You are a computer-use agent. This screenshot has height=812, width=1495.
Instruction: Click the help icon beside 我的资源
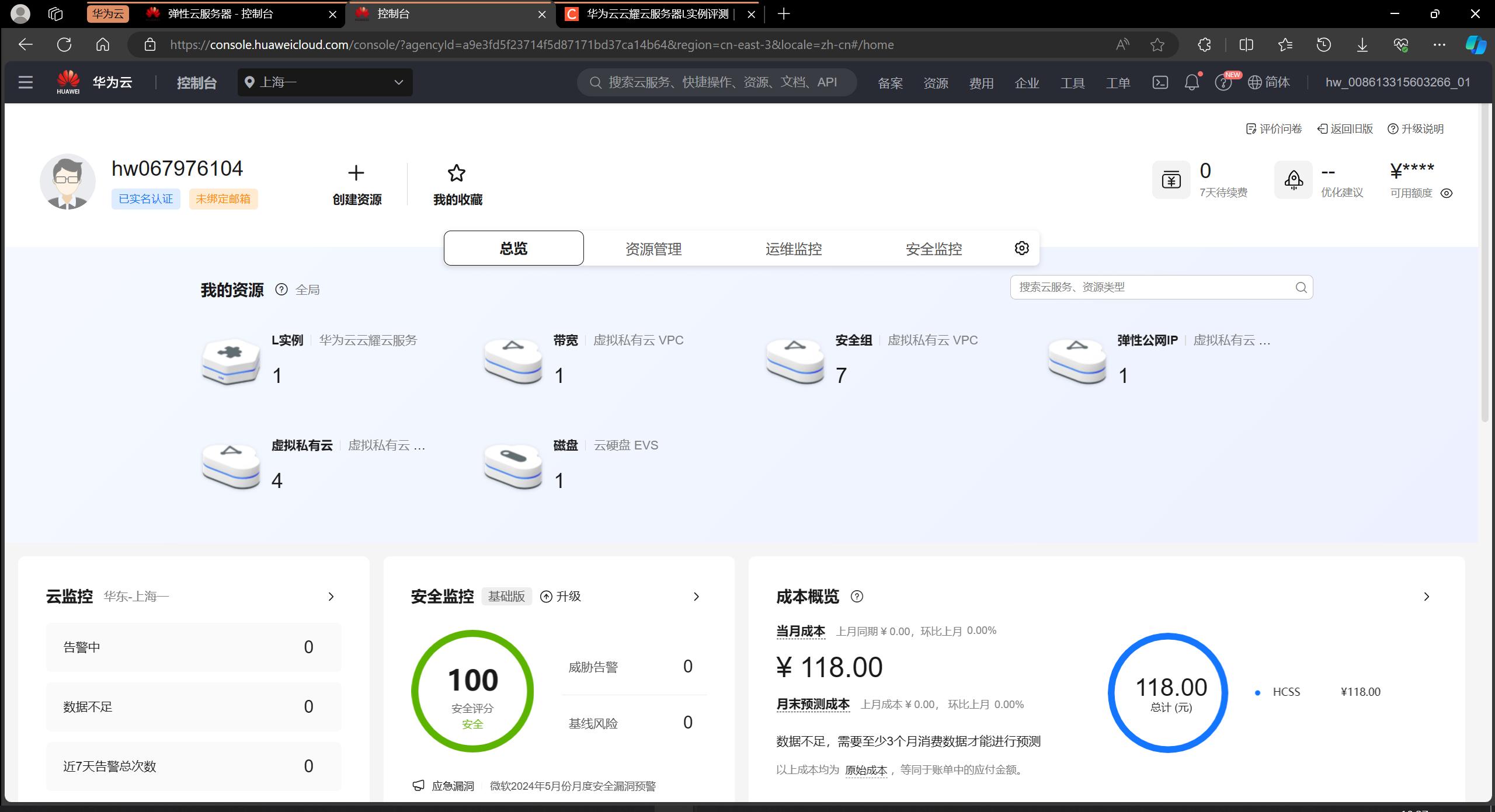click(x=281, y=290)
